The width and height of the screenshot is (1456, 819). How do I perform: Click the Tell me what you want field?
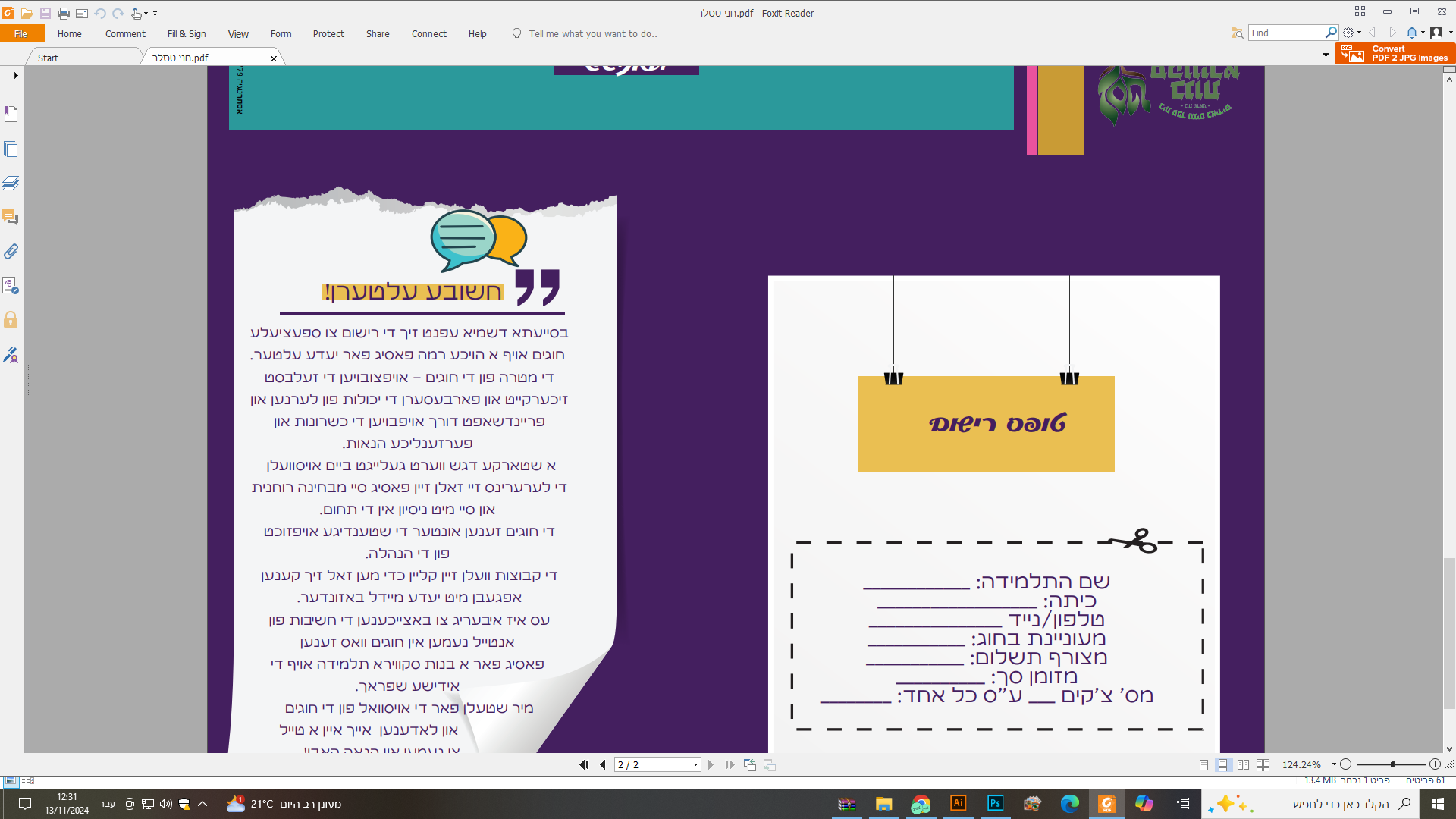(x=592, y=33)
